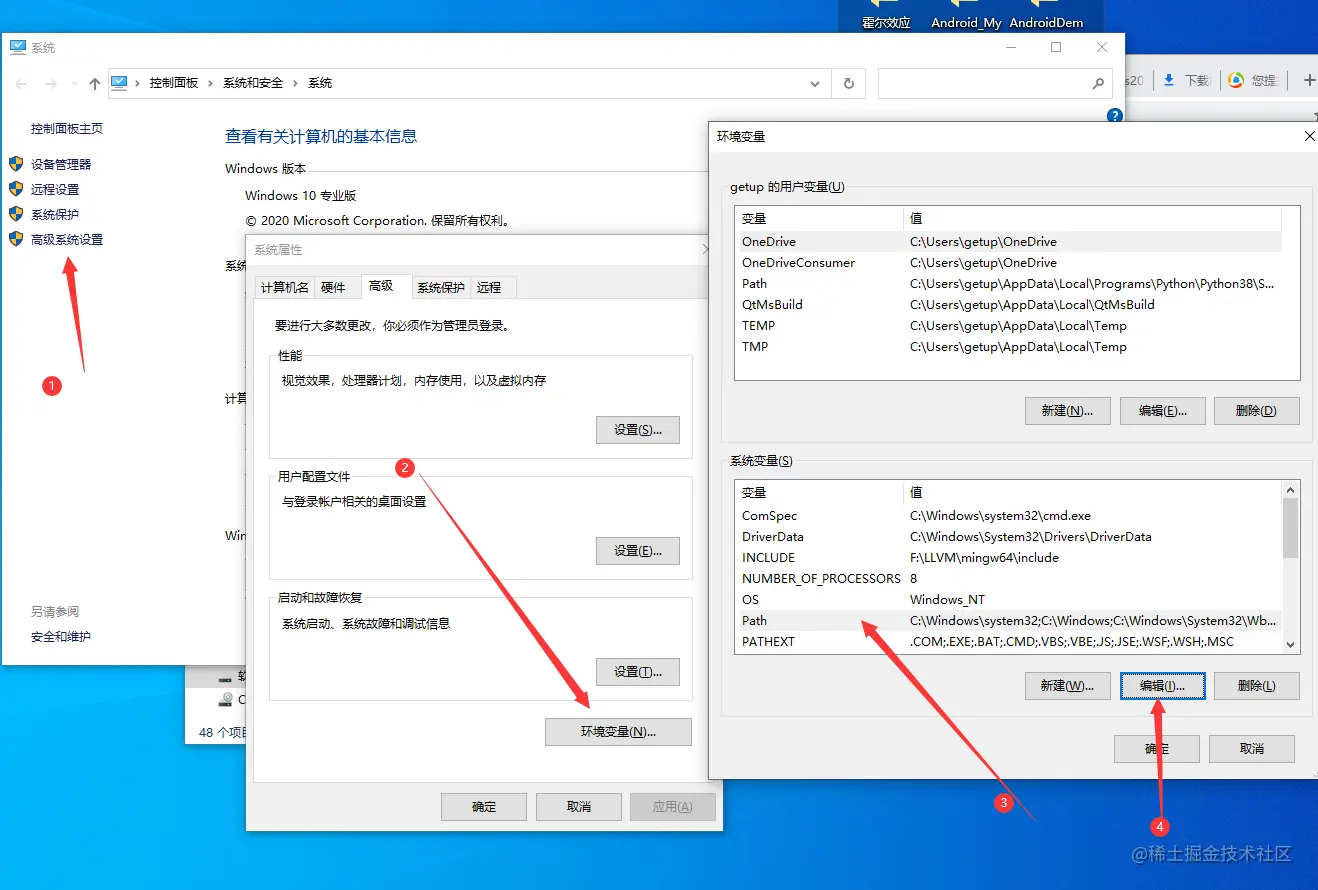The image size is (1318, 890).
Task: Select the PATHEXT system variable row
Action: click(1008, 642)
